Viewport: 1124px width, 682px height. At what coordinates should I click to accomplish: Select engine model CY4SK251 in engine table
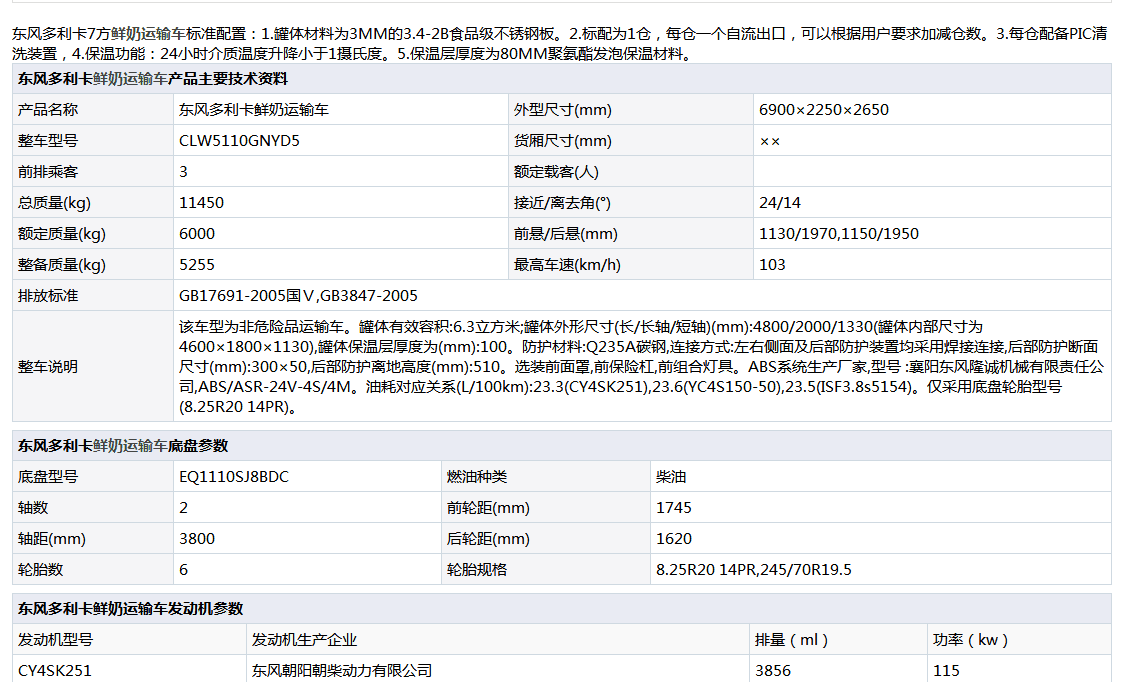pyautogui.click(x=54, y=670)
